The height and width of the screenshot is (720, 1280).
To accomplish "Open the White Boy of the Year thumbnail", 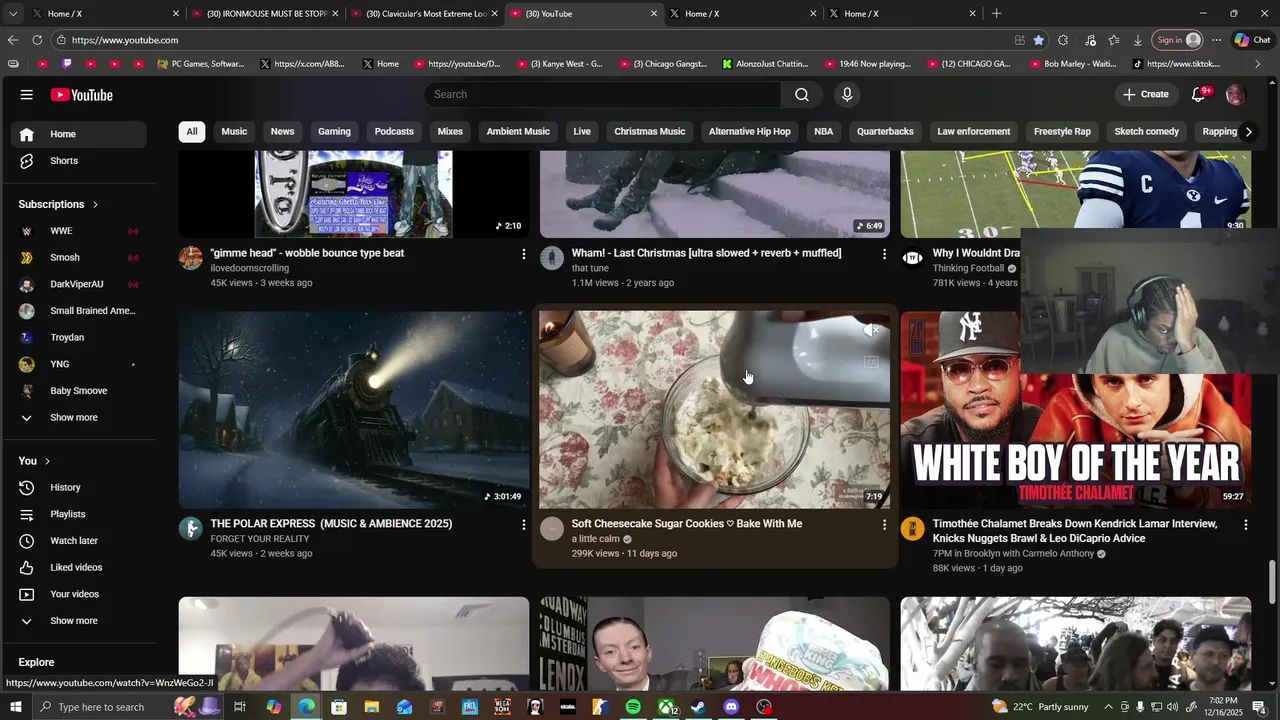I will pos(1076,410).
